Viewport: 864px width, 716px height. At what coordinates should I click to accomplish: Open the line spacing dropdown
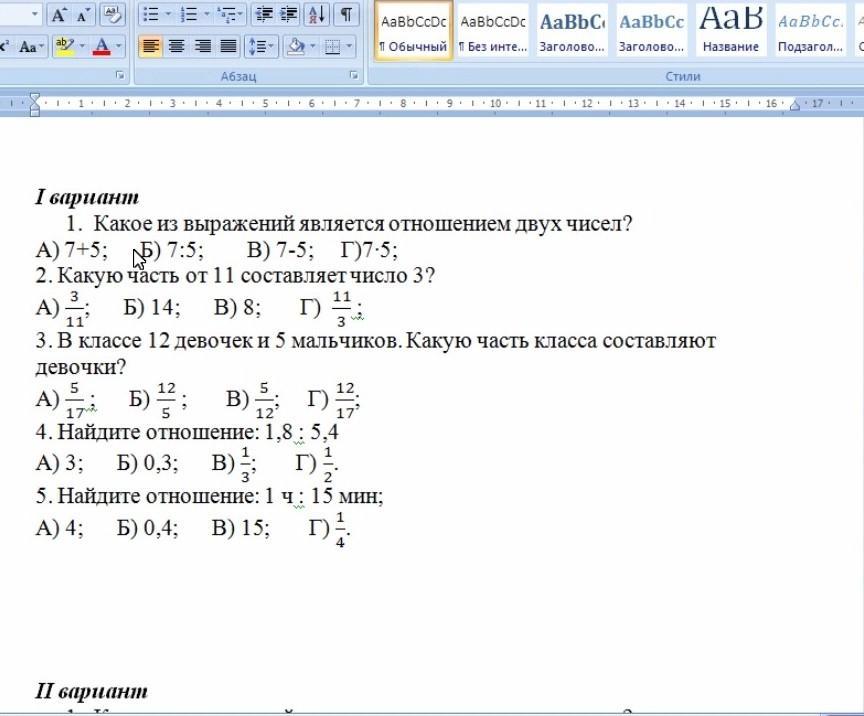[x=260, y=46]
